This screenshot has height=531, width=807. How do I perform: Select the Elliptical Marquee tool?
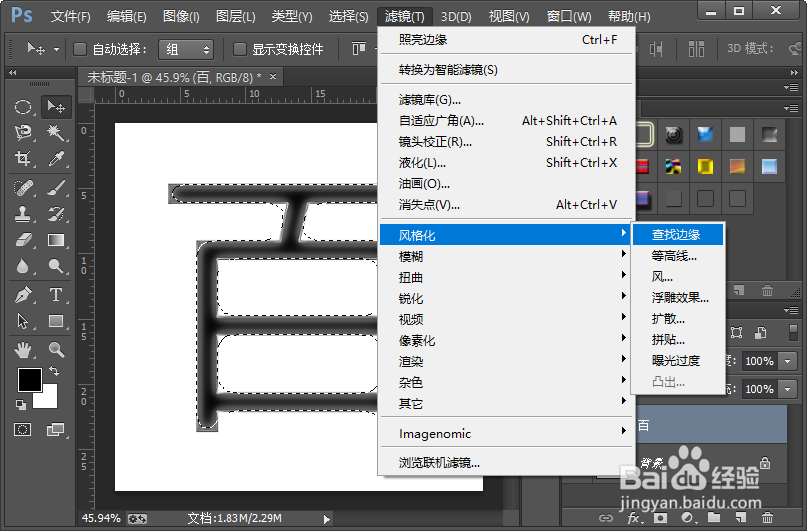click(x=23, y=107)
